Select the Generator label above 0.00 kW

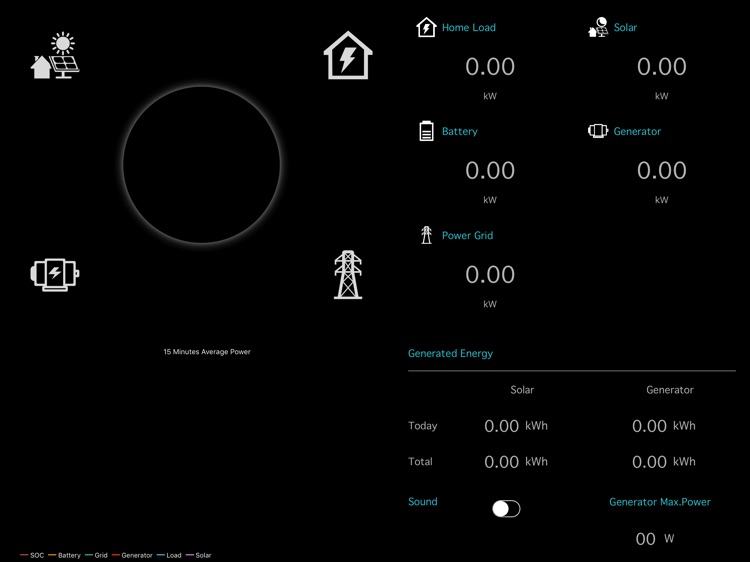point(637,131)
